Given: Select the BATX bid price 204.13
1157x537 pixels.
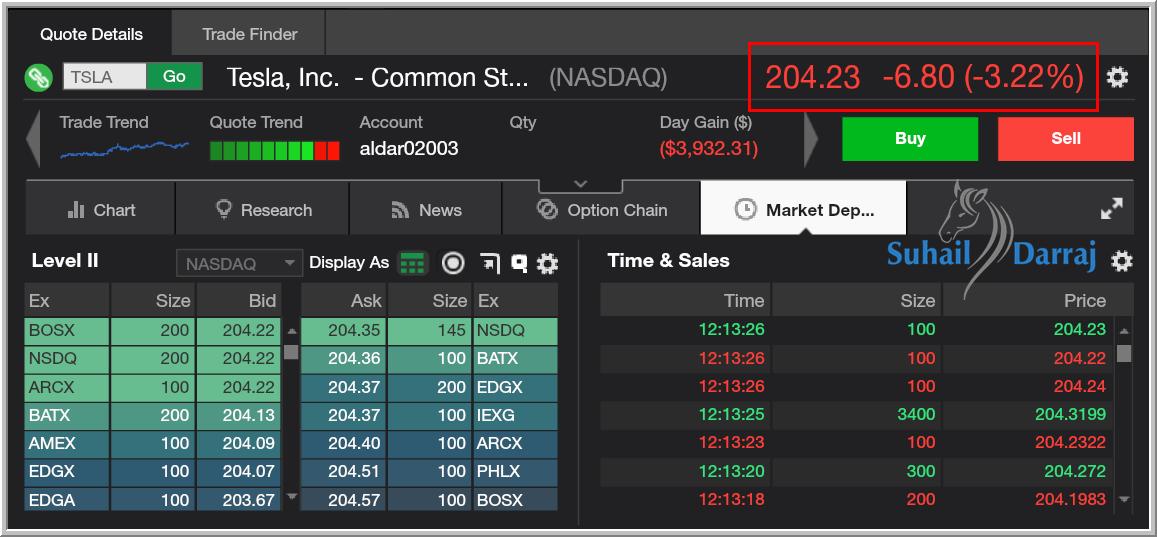Looking at the screenshot, I should coord(238,415).
